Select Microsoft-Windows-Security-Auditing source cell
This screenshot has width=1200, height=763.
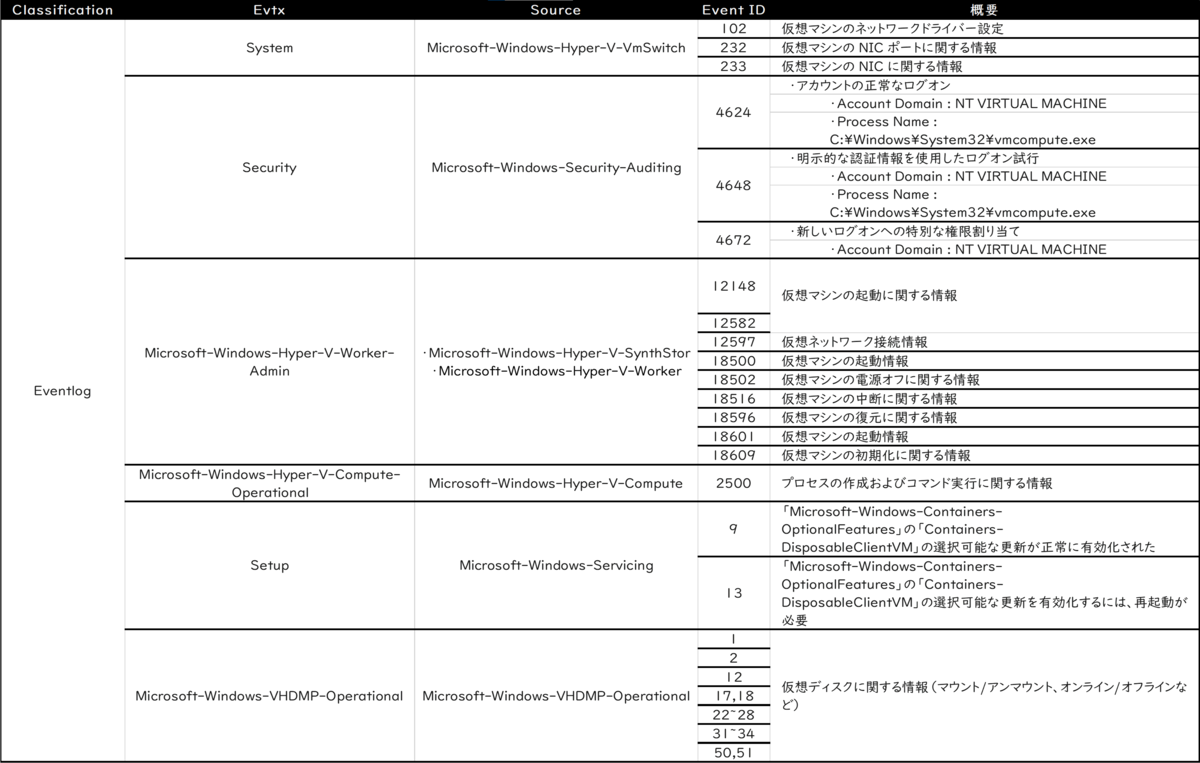556,167
